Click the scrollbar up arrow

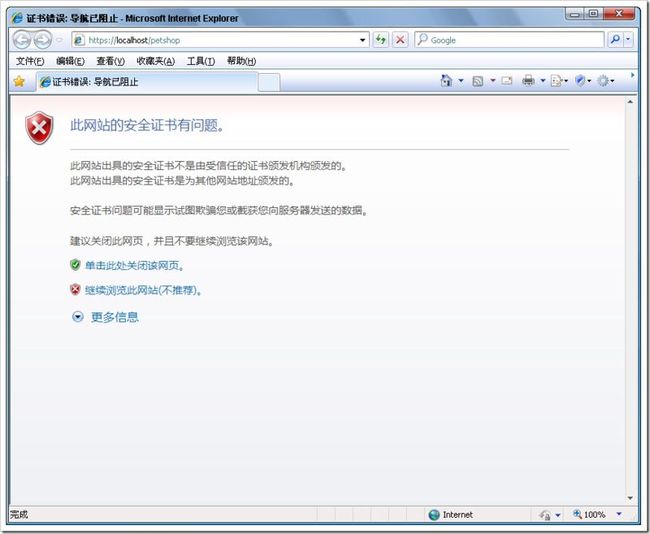click(x=630, y=102)
